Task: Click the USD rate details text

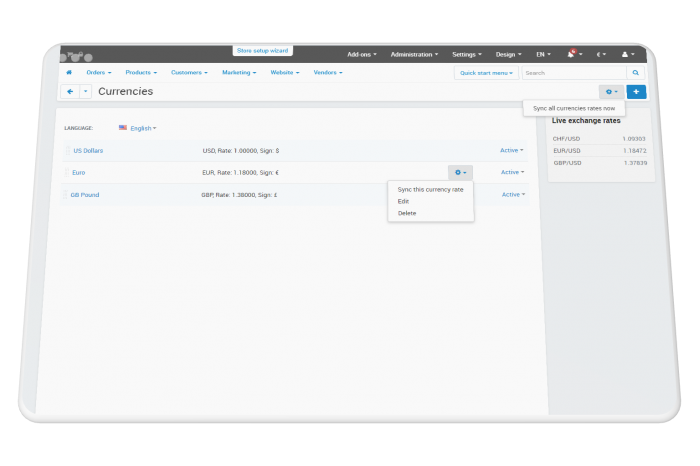Action: click(x=241, y=151)
